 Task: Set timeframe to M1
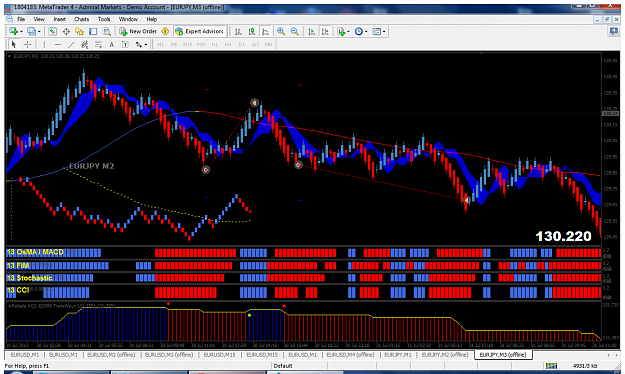tap(160, 44)
